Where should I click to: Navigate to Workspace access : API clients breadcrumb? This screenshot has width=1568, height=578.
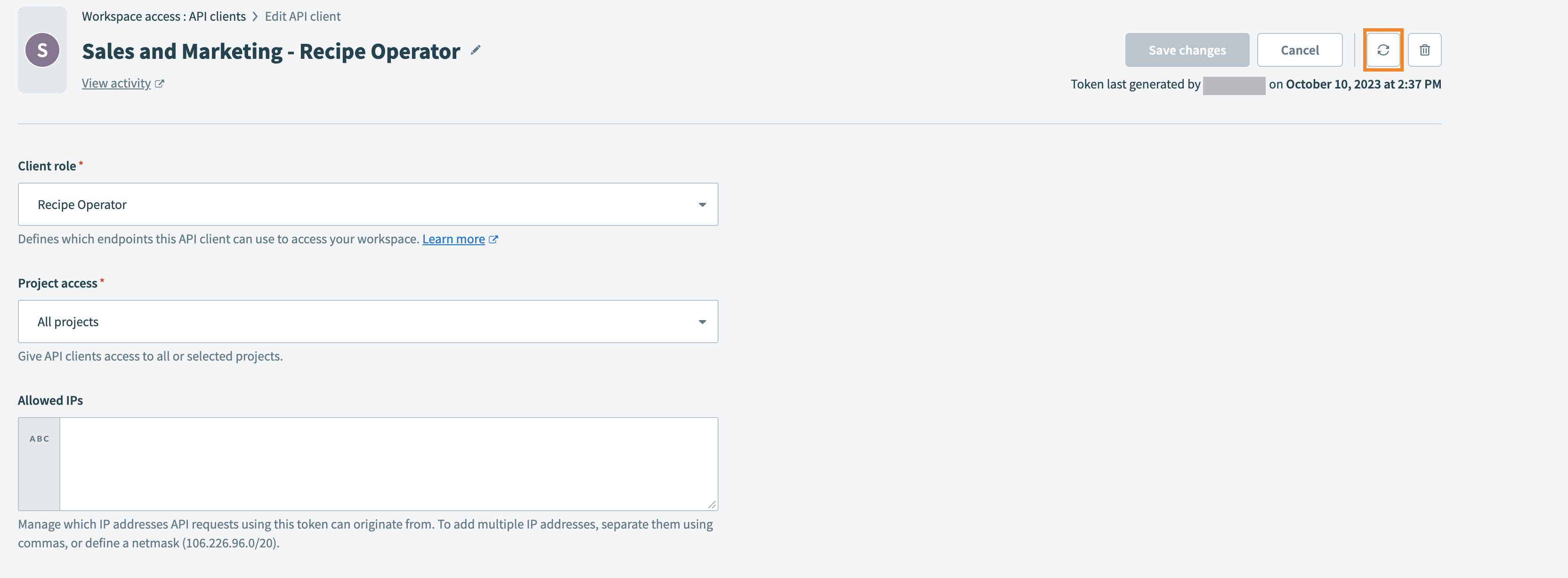tap(163, 16)
